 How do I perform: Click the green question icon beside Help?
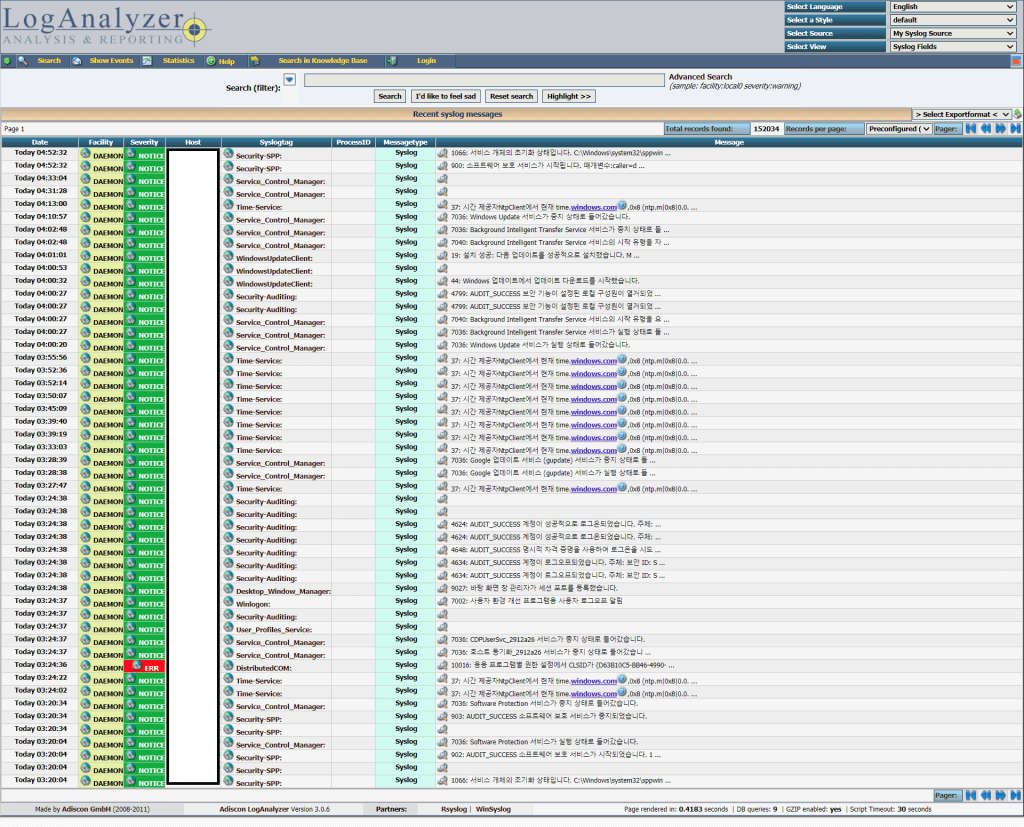pos(211,61)
